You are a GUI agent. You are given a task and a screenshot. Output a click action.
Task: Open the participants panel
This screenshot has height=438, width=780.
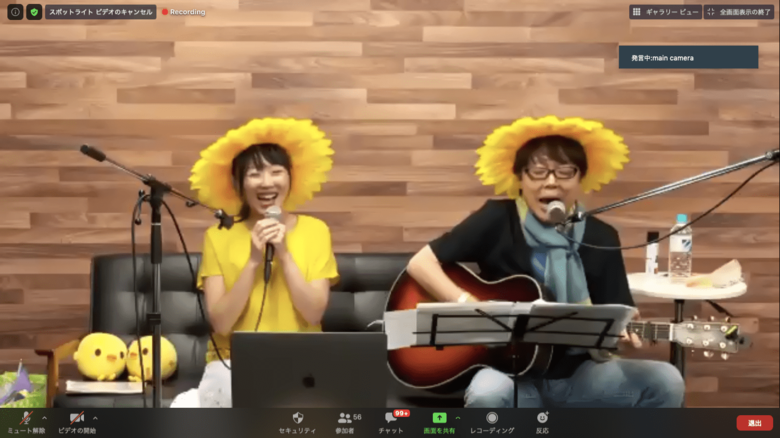(x=345, y=423)
